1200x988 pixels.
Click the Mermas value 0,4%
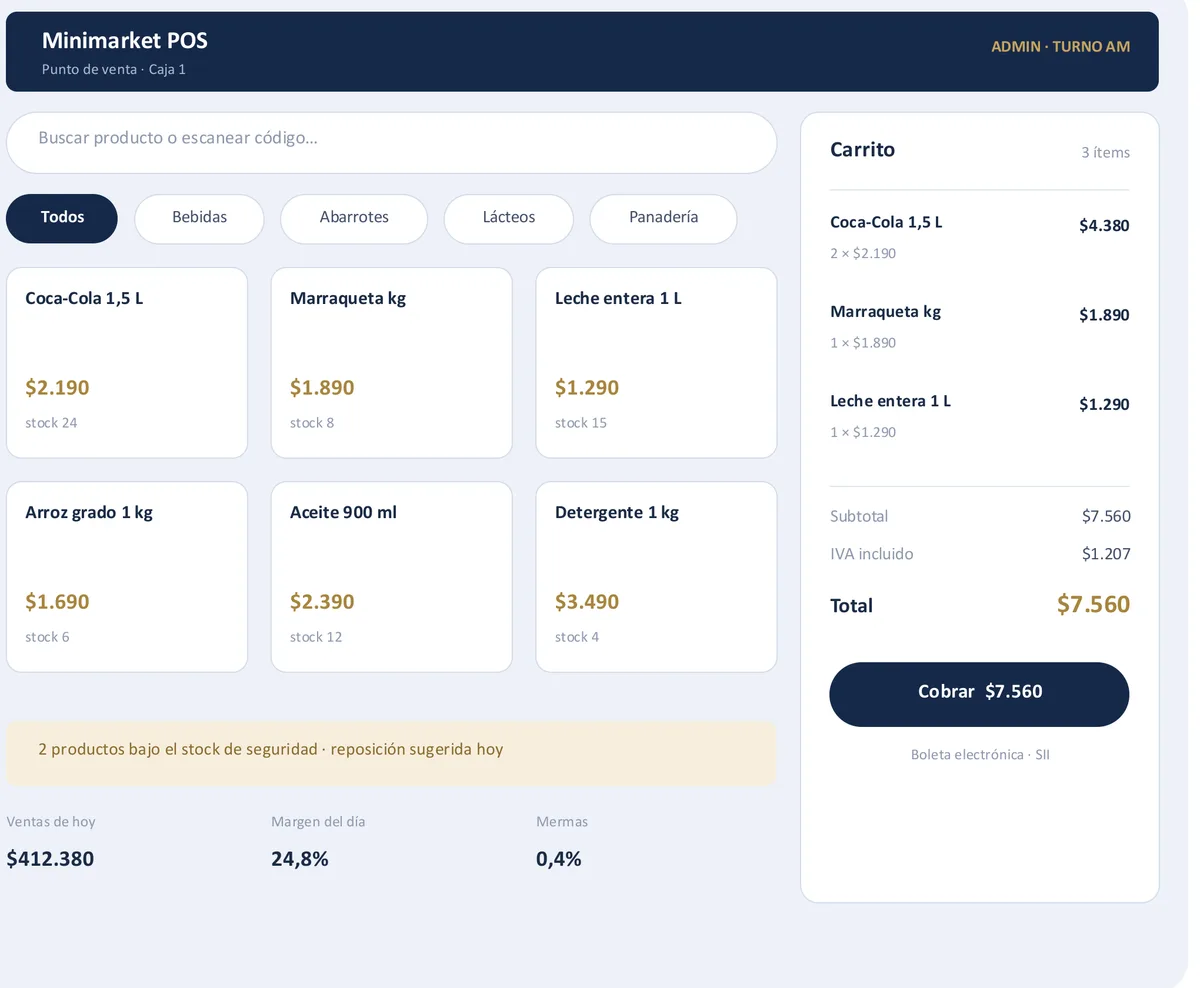(559, 859)
